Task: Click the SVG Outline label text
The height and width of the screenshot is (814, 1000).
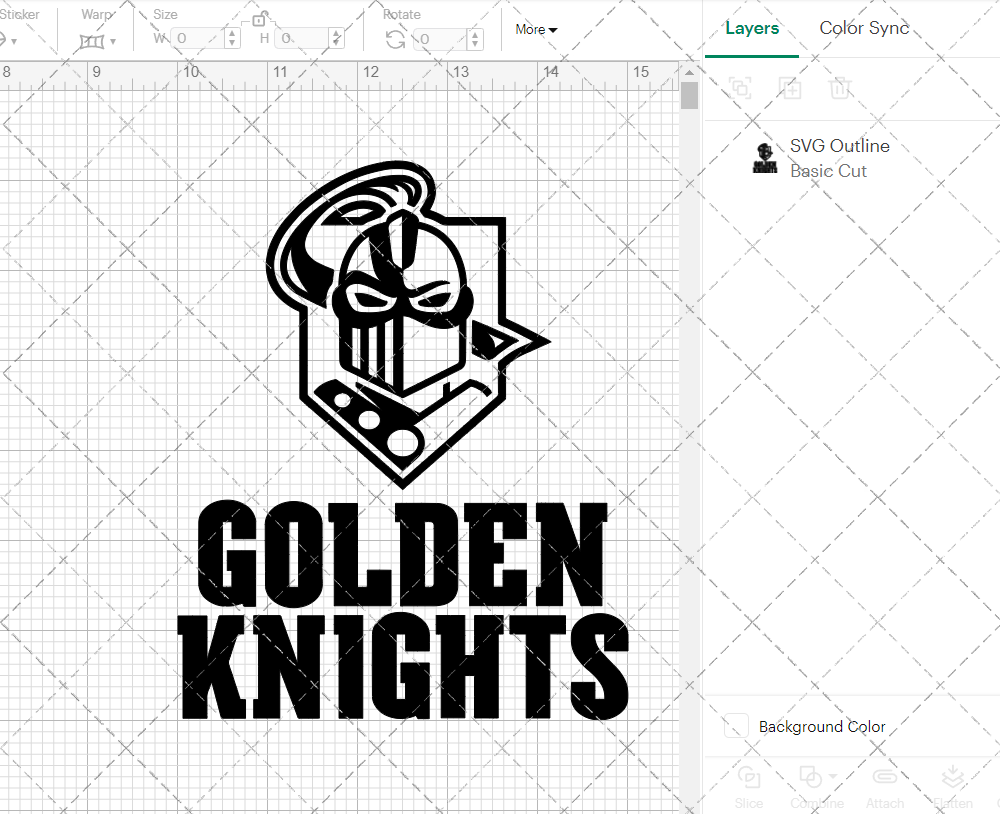Action: 840,146
